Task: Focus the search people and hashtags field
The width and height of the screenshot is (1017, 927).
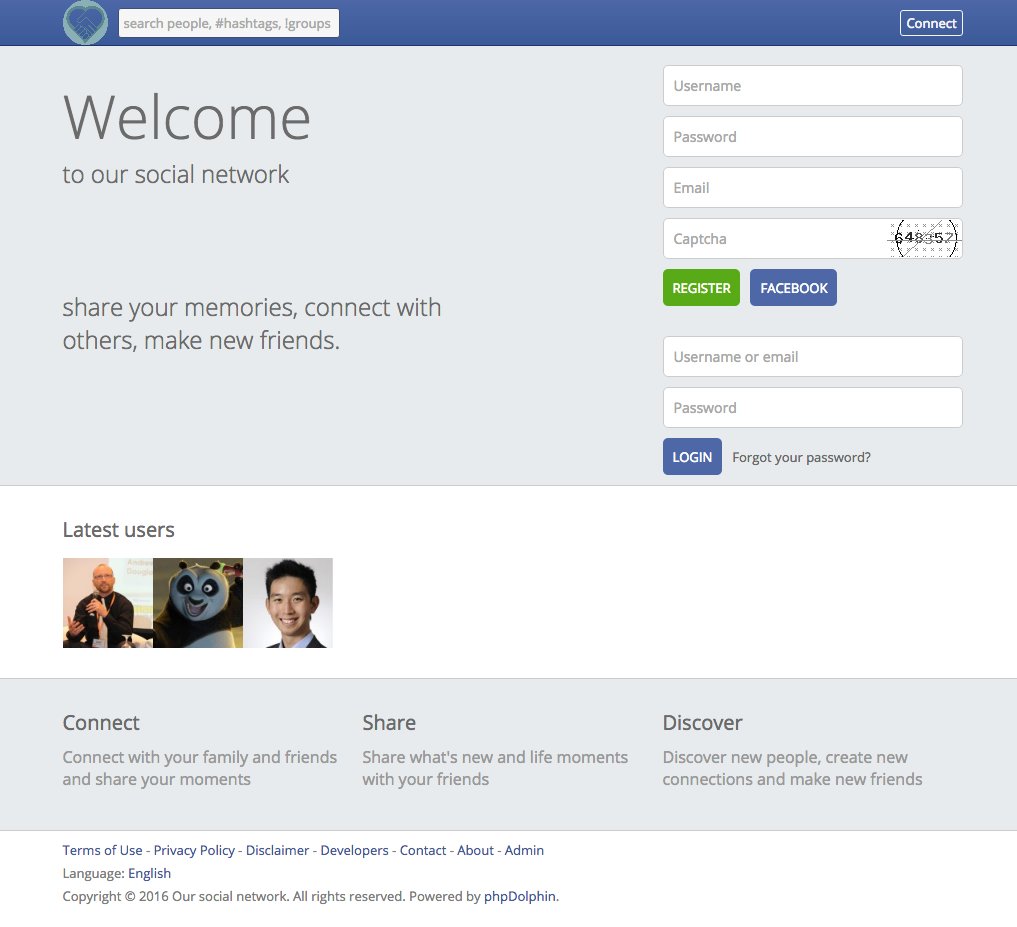Action: pyautogui.click(x=228, y=23)
